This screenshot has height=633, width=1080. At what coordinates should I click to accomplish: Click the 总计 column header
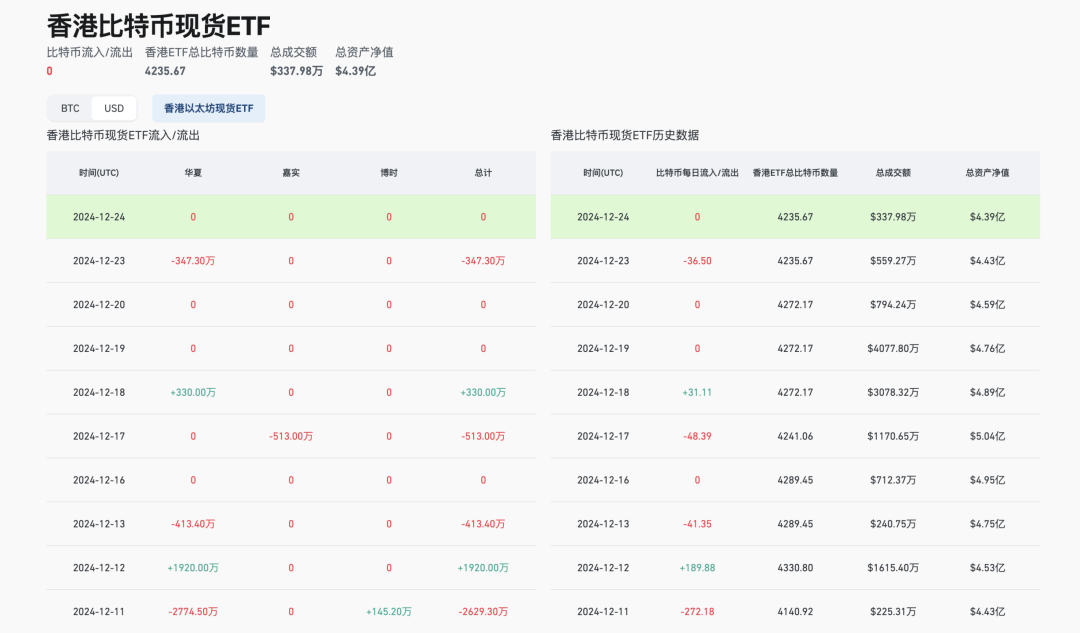[x=483, y=172]
